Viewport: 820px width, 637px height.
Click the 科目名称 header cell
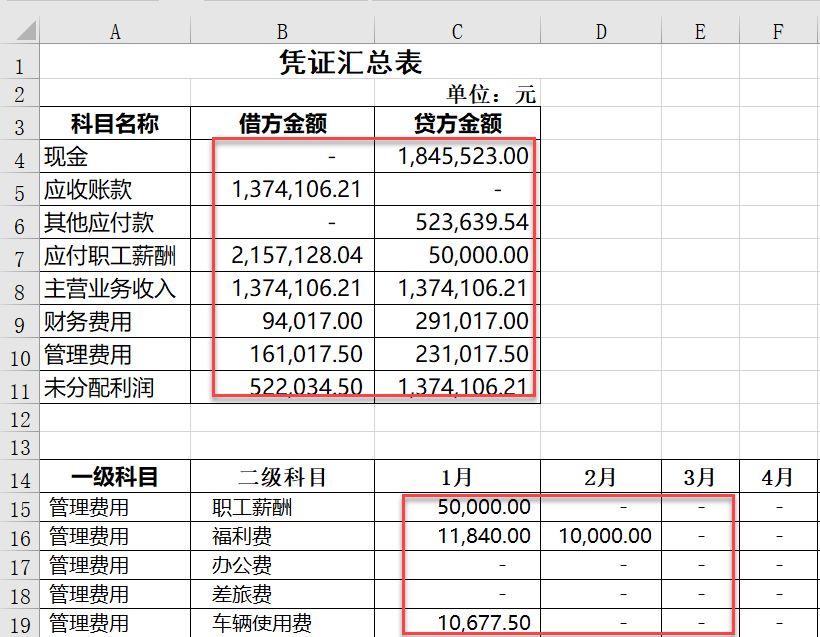click(x=115, y=123)
